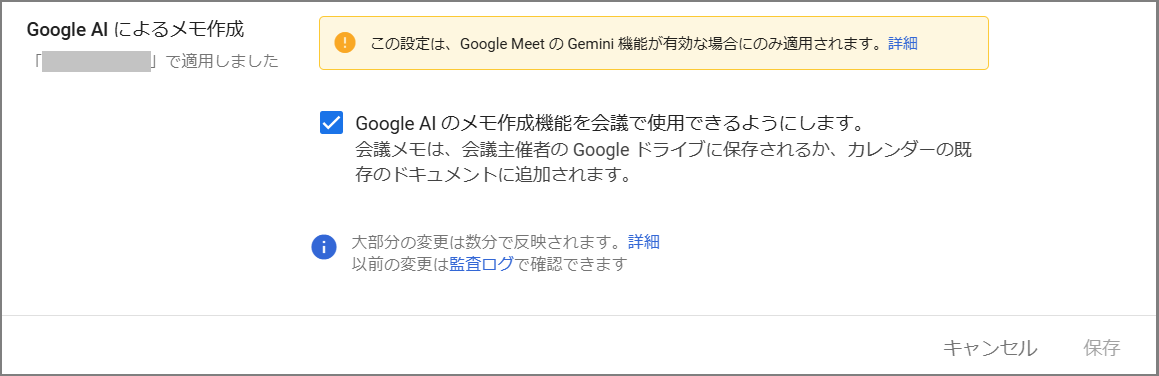This screenshot has height=376, width=1159.
Task: Click the label text Google AI のメモ作成機能を会議で使用できるようにします
Action: pos(610,122)
